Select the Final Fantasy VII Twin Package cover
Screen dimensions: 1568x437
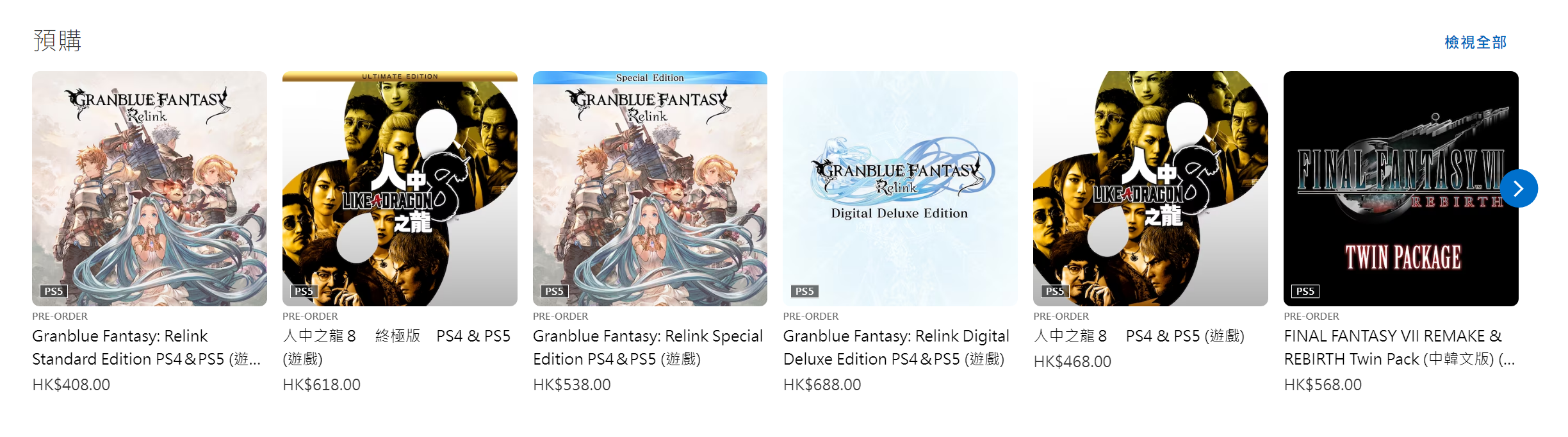coord(1401,188)
